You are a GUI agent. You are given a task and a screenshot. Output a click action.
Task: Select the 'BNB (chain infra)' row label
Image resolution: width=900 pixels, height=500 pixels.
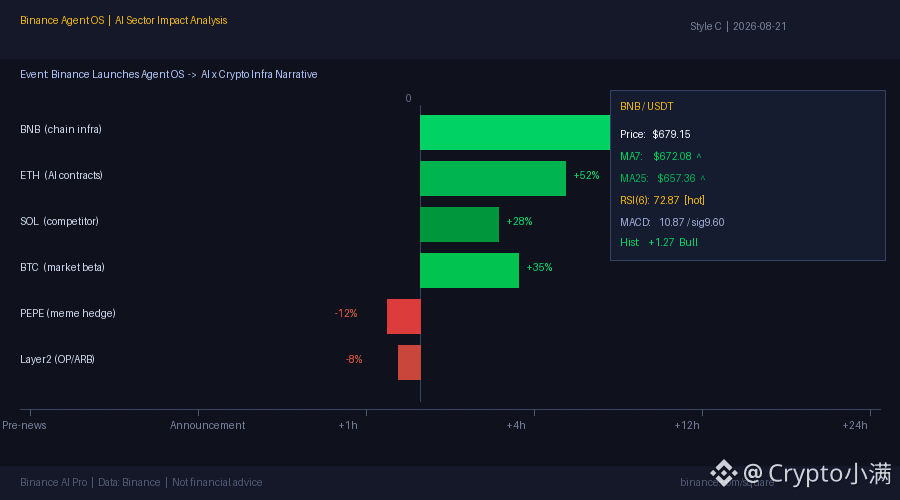[x=61, y=129]
